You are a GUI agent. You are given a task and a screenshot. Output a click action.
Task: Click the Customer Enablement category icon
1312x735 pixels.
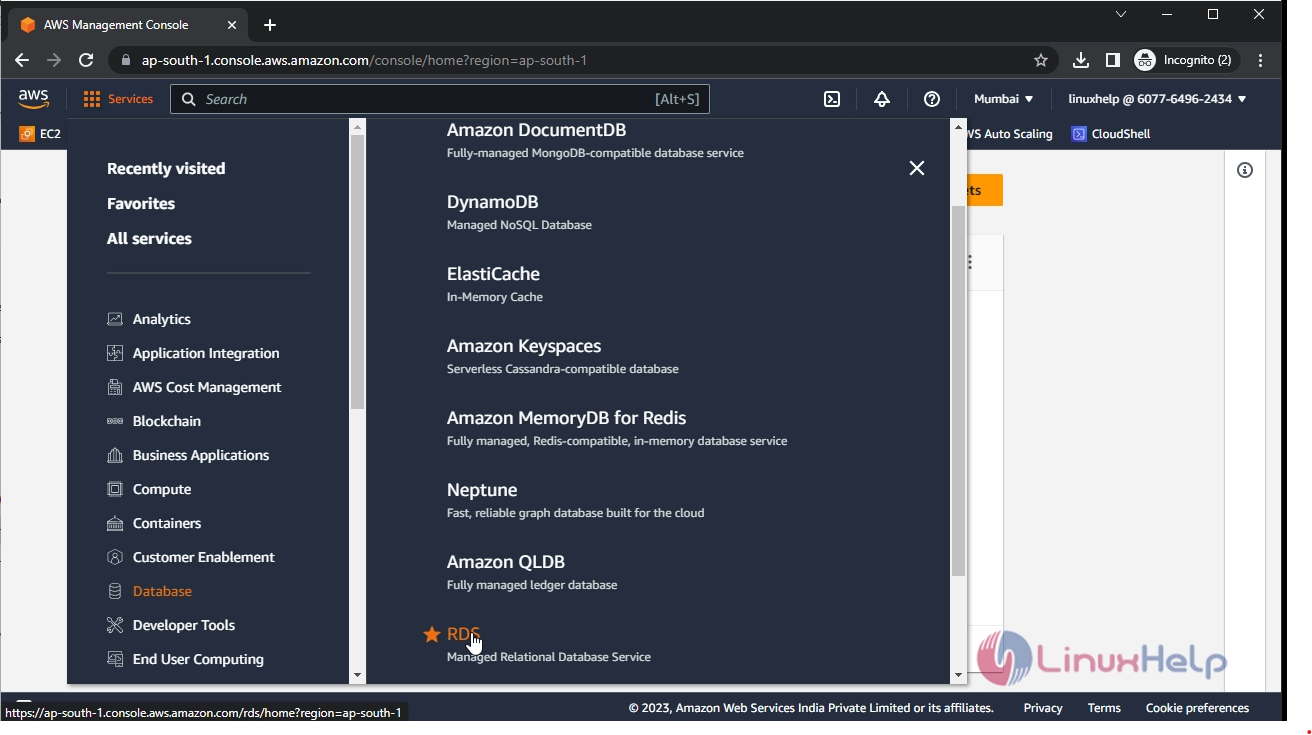point(115,557)
